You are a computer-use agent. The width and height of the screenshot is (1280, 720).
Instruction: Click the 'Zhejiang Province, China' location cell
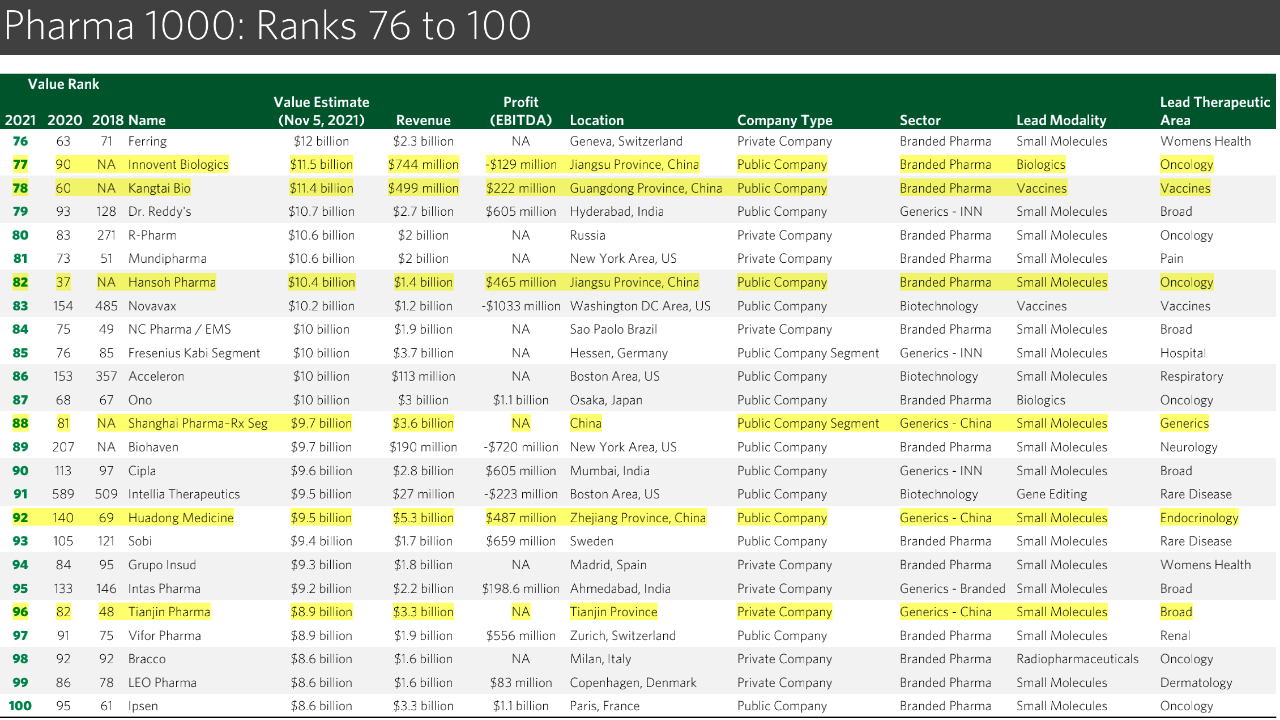pos(637,518)
